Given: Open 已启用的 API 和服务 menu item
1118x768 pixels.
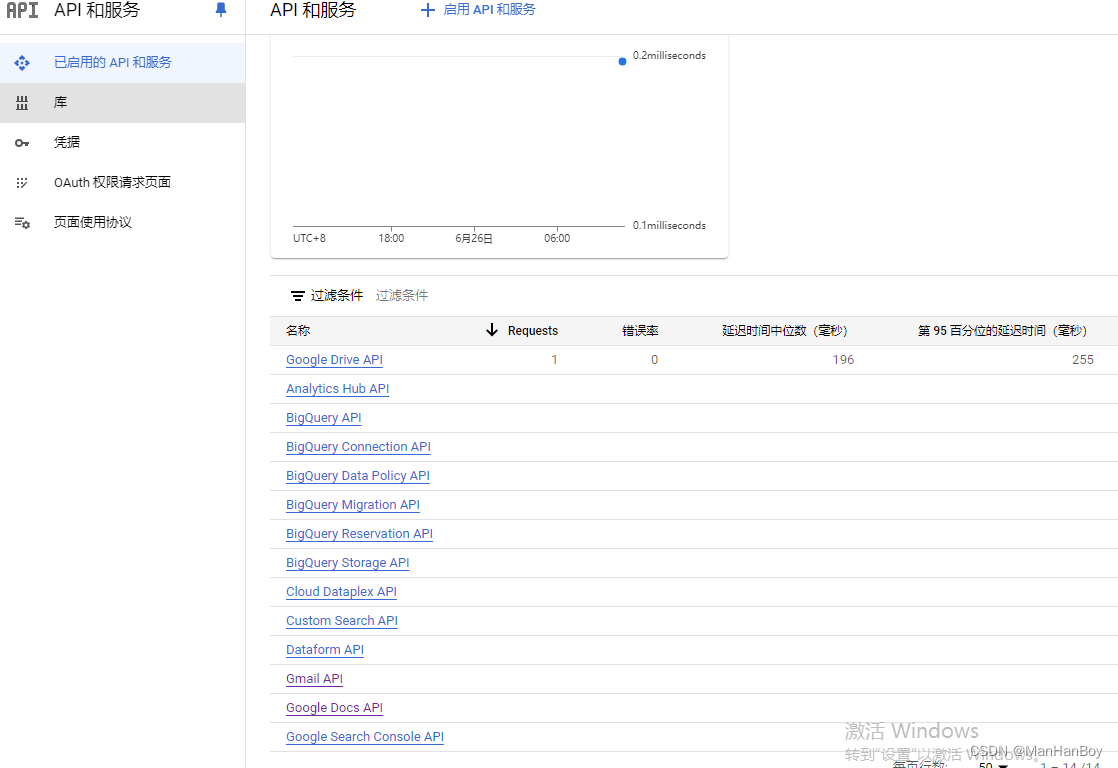Looking at the screenshot, I should click(123, 63).
